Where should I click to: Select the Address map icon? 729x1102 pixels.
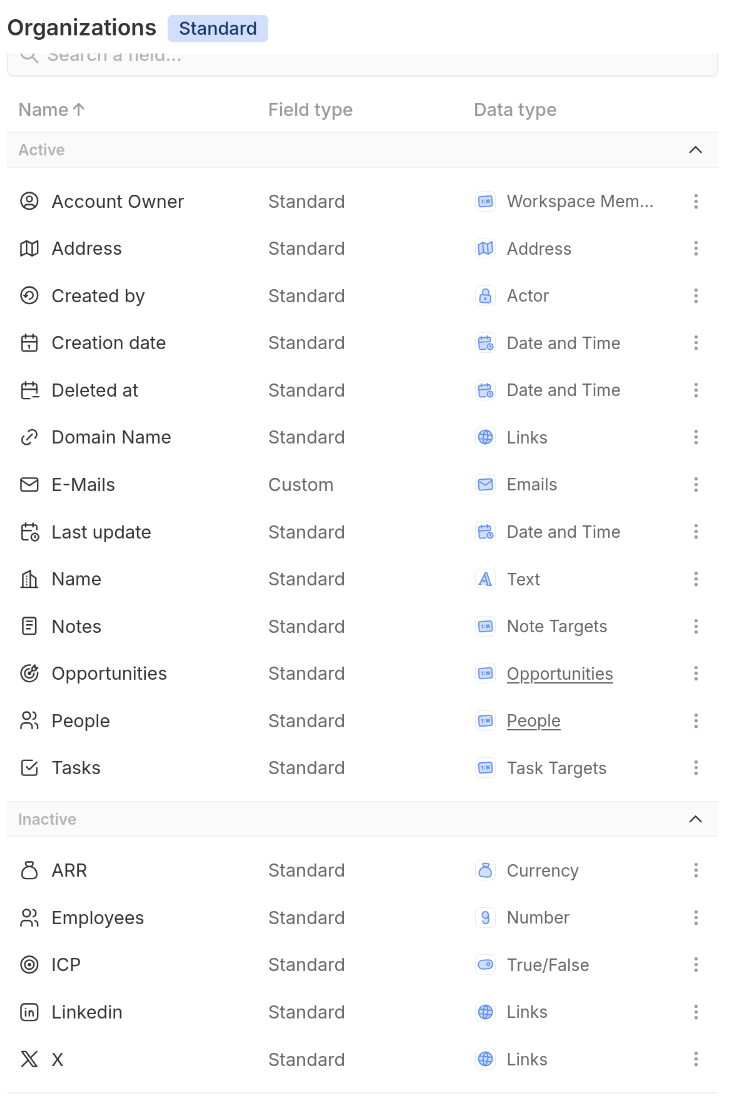click(x=29, y=248)
